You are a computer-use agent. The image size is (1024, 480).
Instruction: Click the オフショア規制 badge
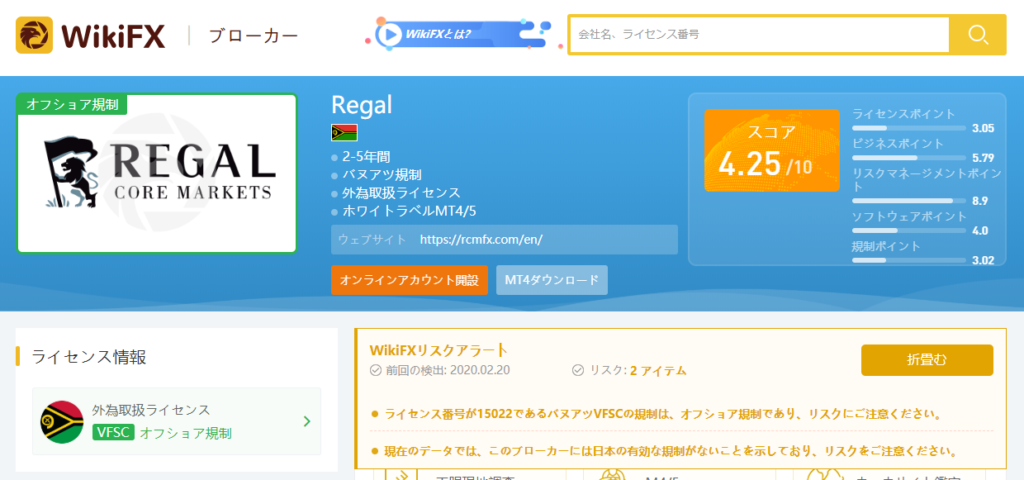[72, 104]
